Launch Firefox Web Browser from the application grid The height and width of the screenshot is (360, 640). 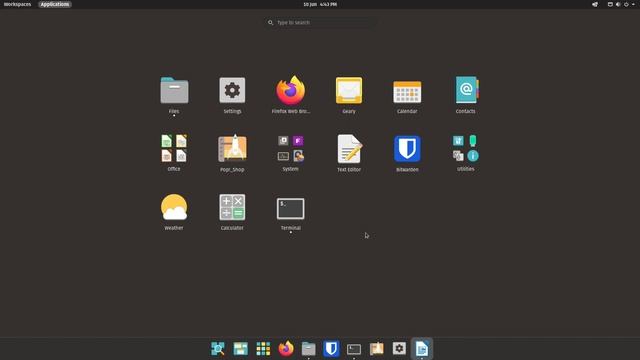click(x=291, y=95)
